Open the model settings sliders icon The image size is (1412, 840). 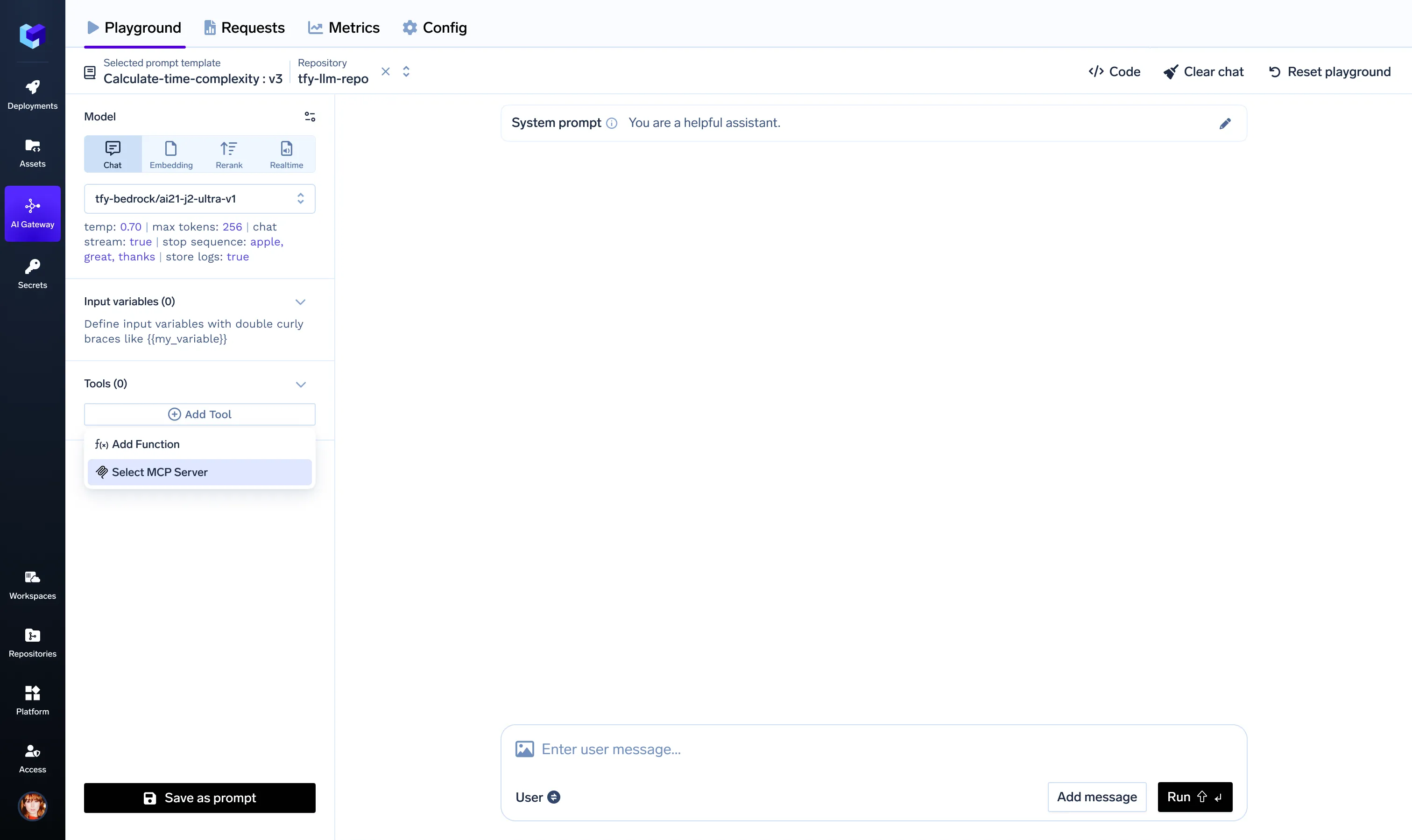point(310,117)
